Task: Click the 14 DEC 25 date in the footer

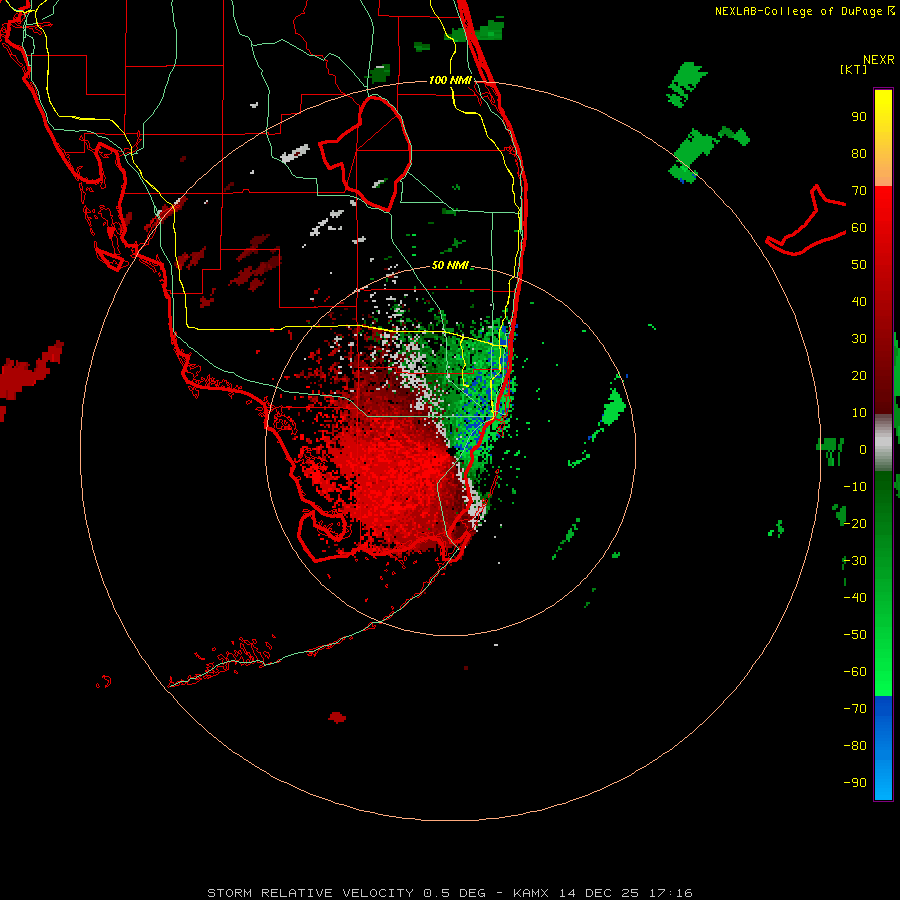Action: pyautogui.click(x=599, y=893)
